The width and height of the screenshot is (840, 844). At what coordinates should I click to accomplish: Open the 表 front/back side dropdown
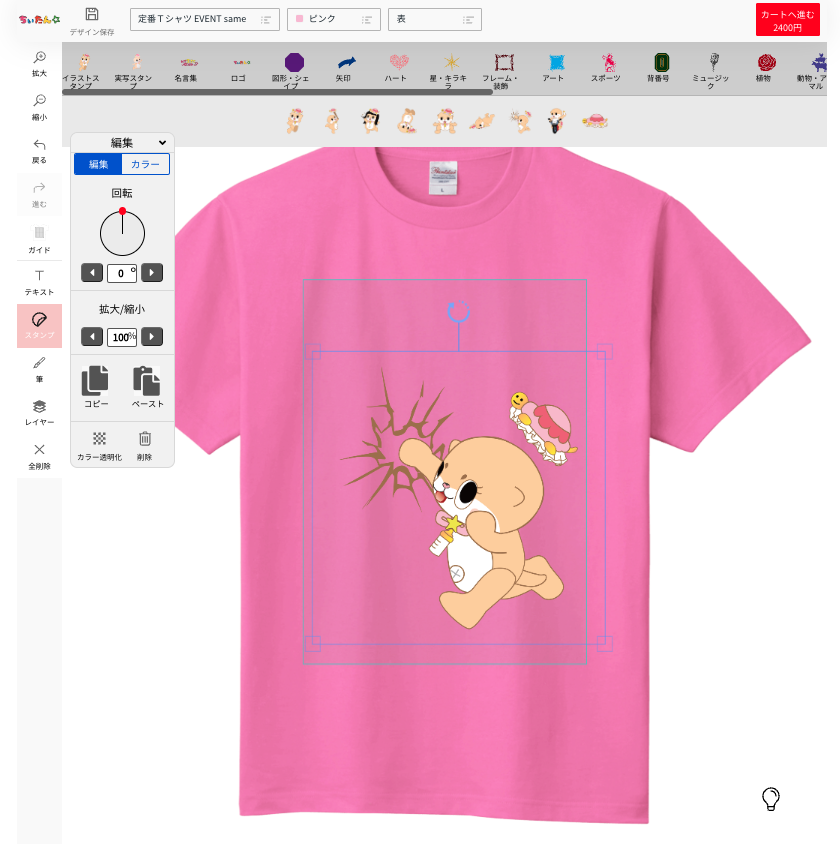point(434,19)
